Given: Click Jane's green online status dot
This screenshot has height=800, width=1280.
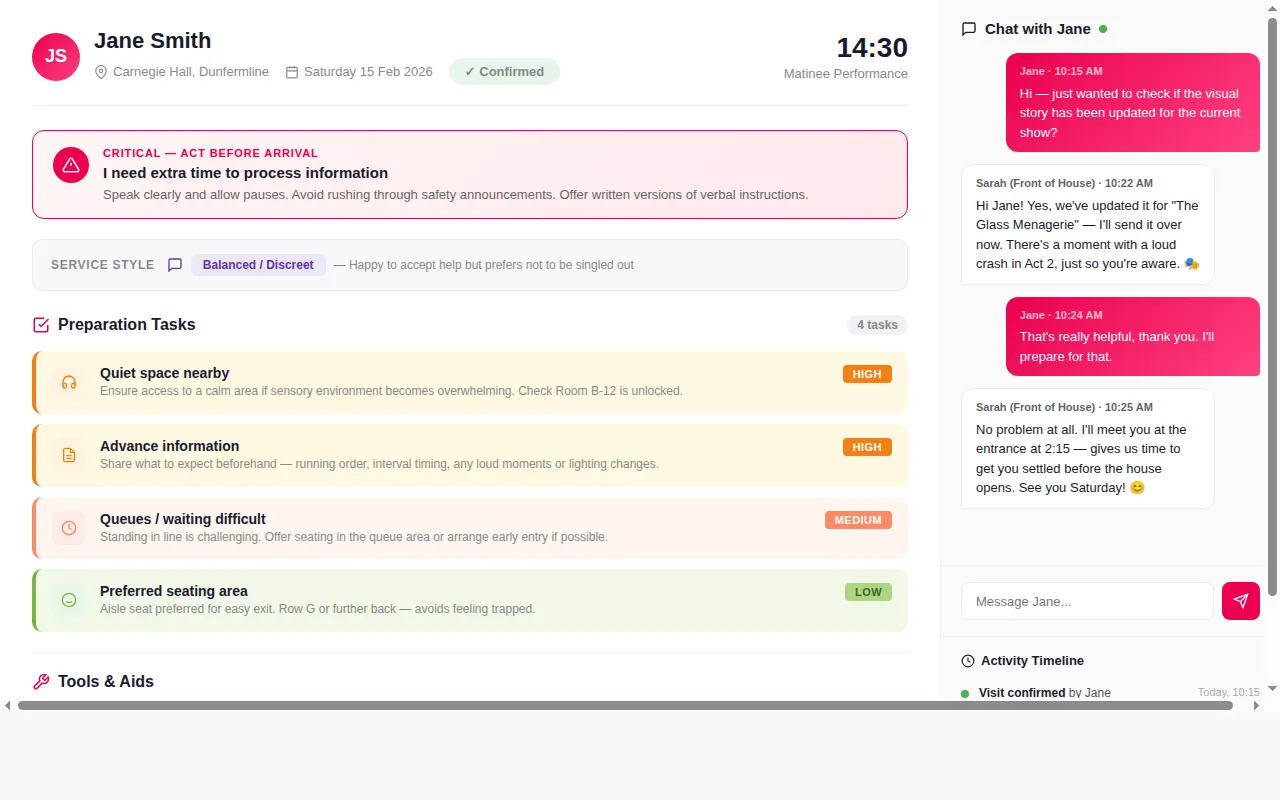Looking at the screenshot, I should 1103,29.
